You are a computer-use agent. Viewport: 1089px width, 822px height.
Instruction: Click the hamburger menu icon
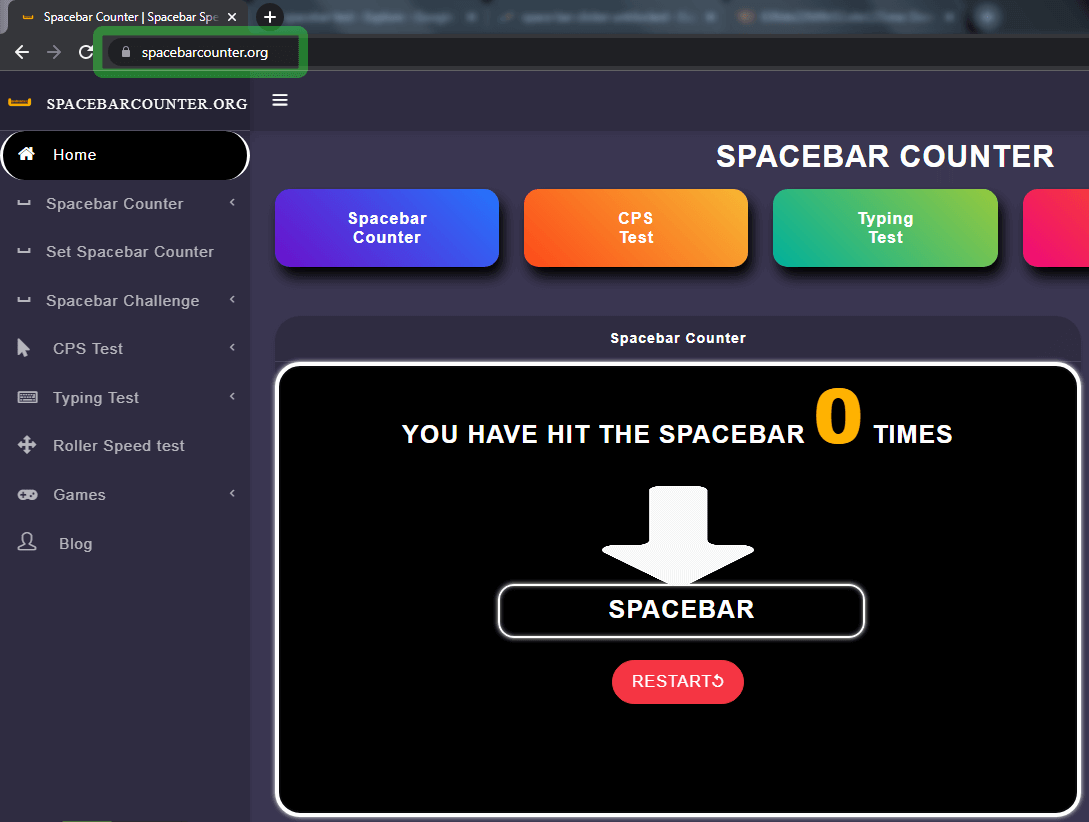[x=280, y=100]
